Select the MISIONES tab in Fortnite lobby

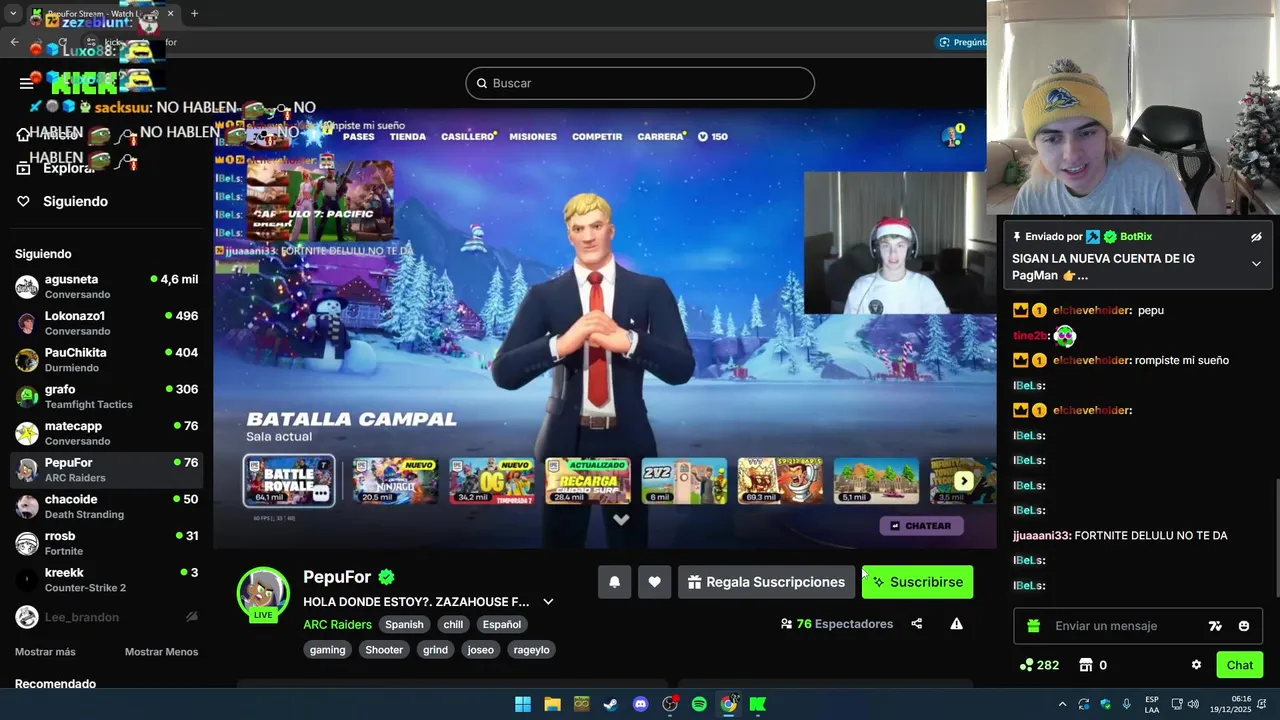click(533, 137)
